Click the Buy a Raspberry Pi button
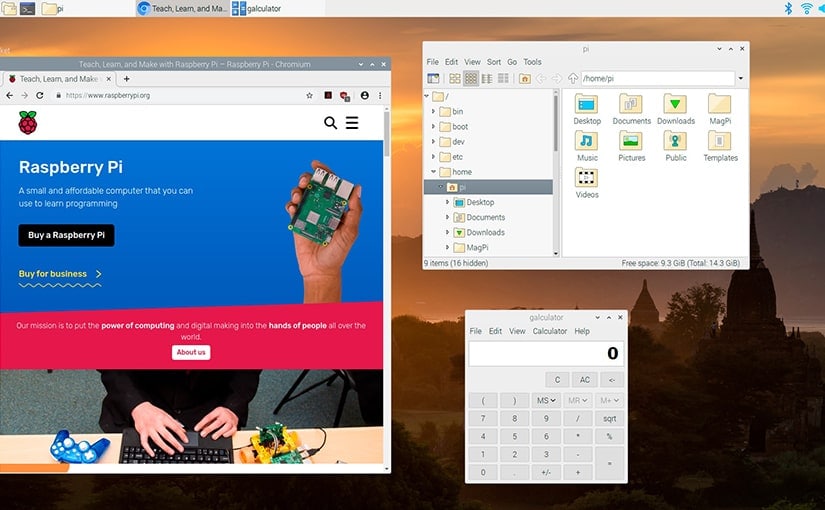Screen dimensions: 825x510 (66, 235)
